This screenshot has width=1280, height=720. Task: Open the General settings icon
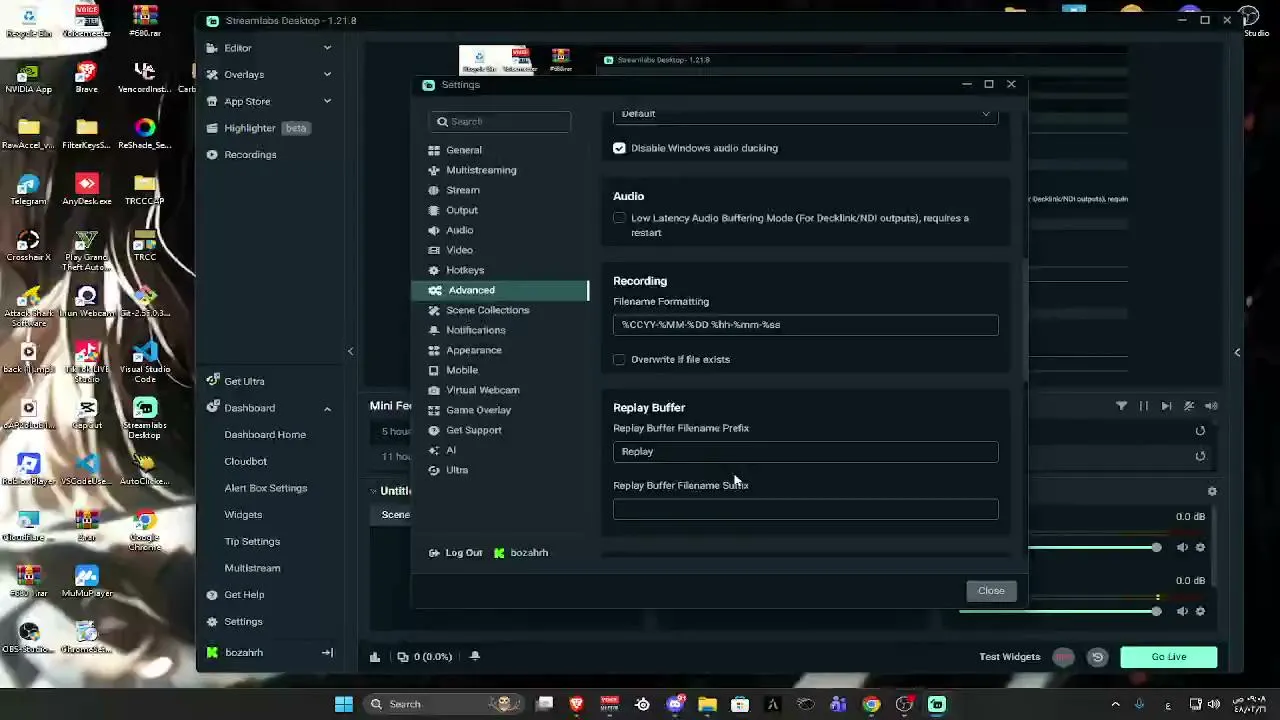coord(434,150)
